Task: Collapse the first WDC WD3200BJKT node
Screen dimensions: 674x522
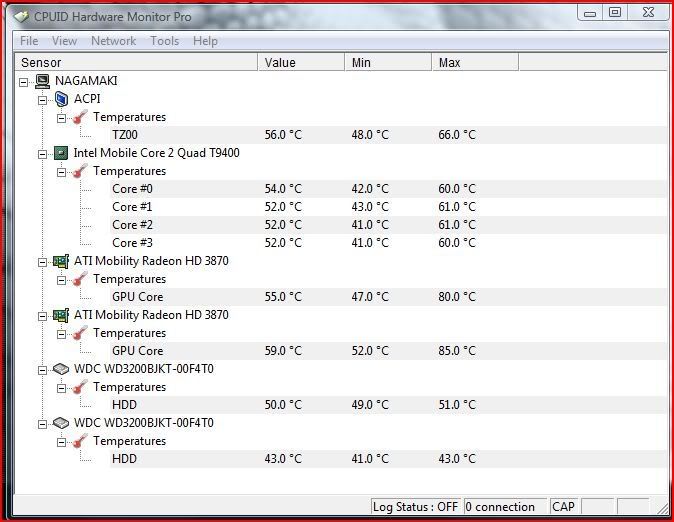Action: [43, 370]
